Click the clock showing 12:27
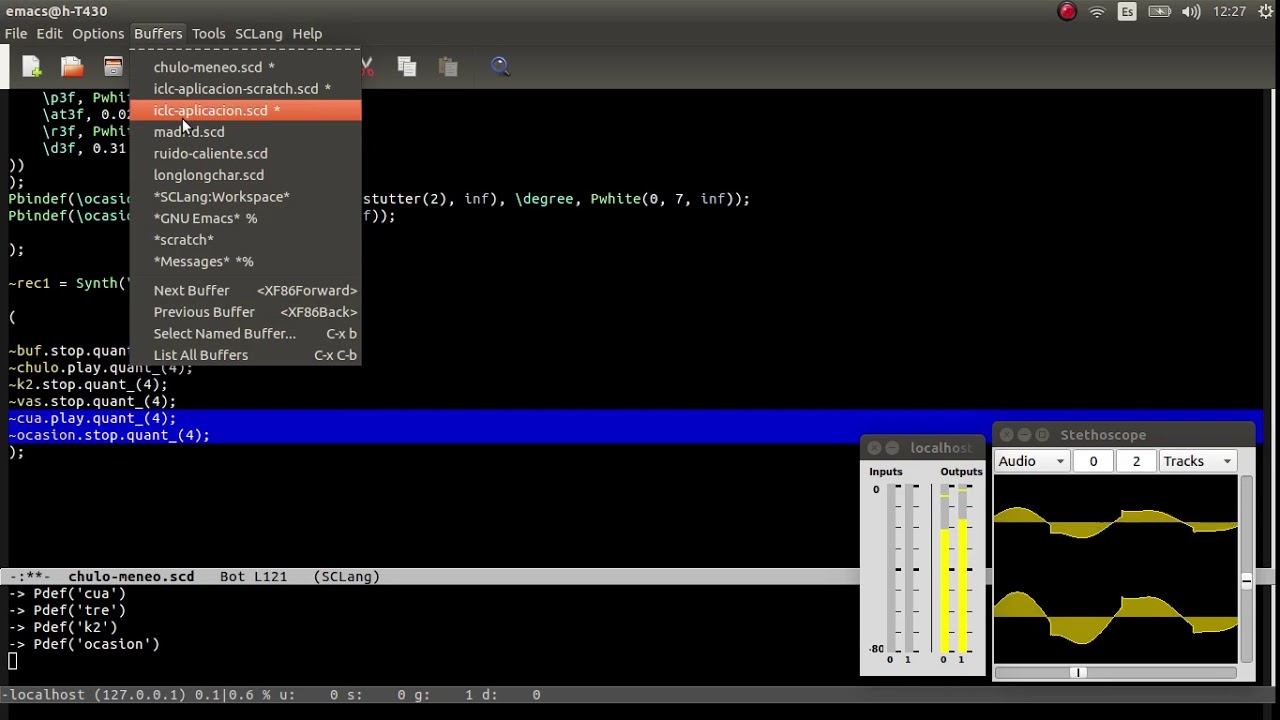 click(1229, 12)
